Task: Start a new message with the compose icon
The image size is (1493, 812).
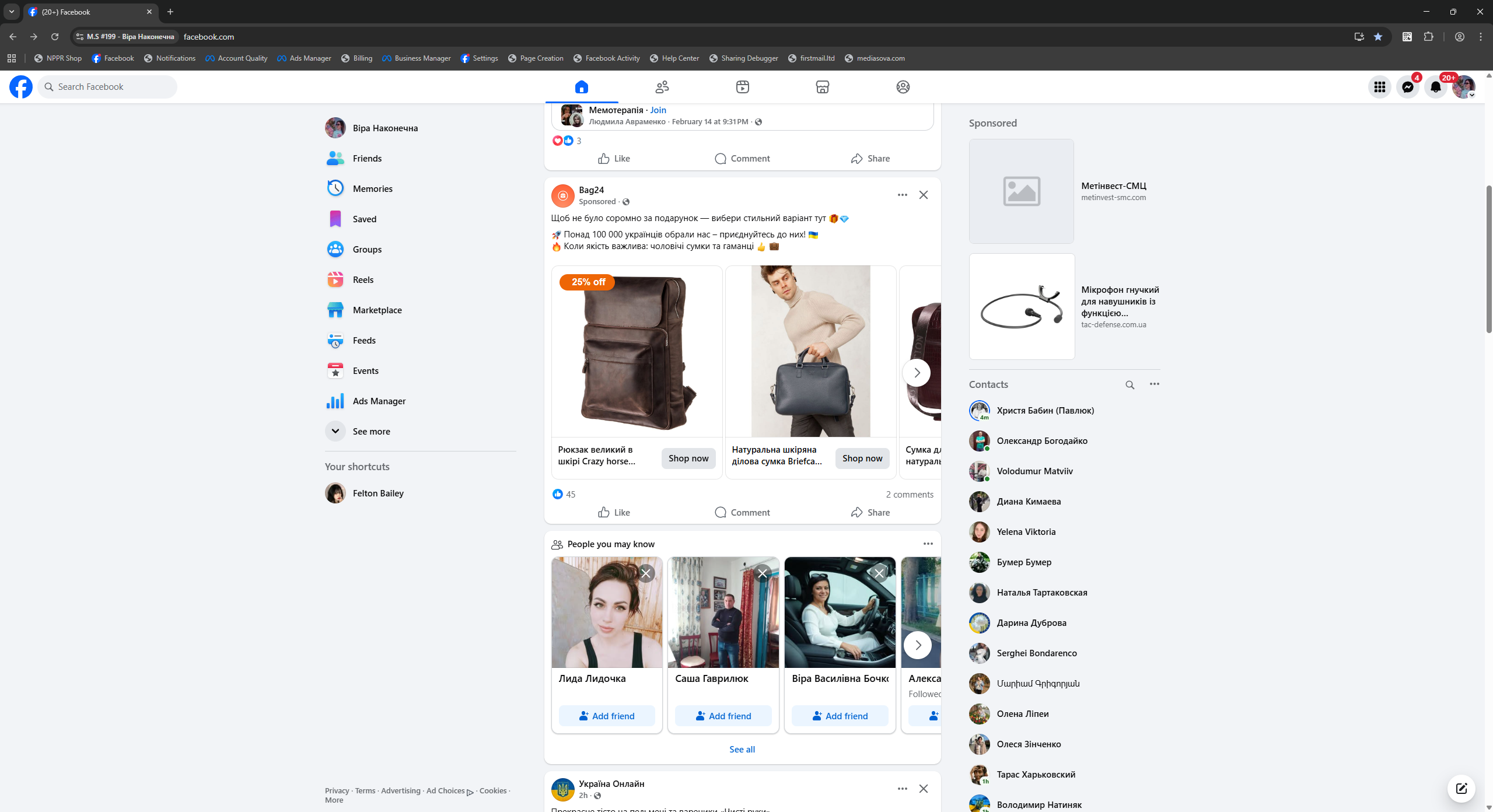Action: click(x=1461, y=789)
